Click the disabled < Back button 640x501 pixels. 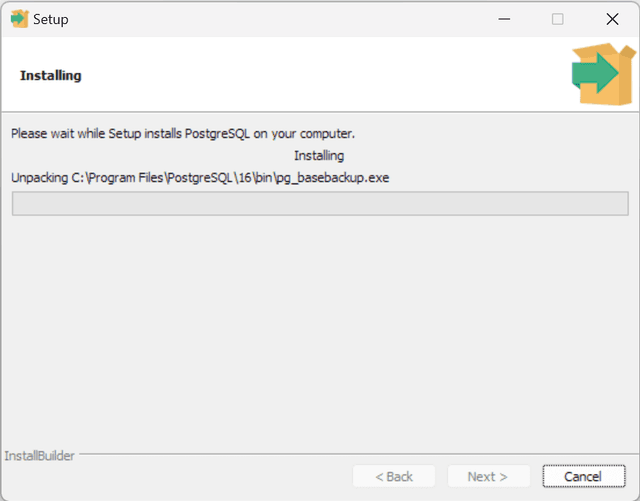(394, 476)
